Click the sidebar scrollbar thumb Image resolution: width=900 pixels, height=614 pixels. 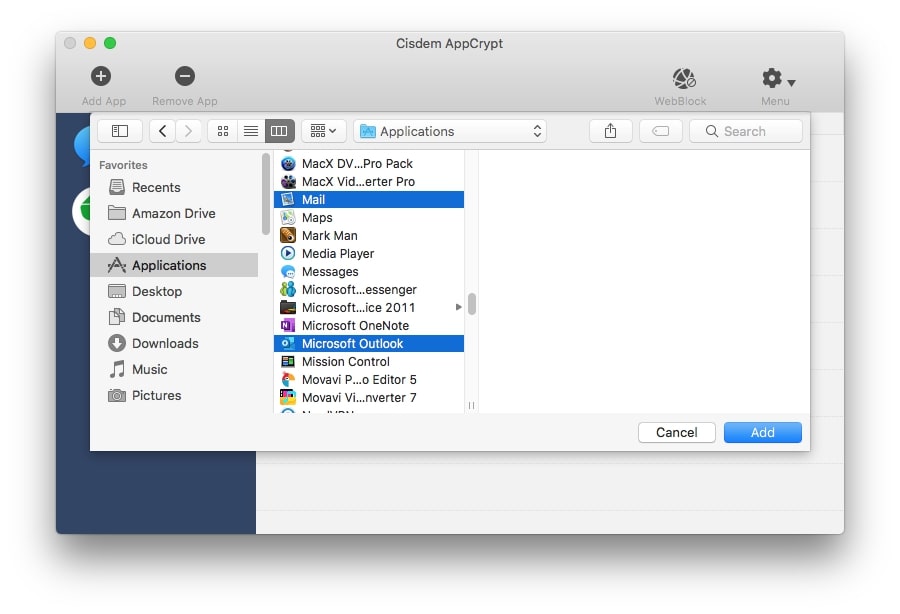click(266, 193)
